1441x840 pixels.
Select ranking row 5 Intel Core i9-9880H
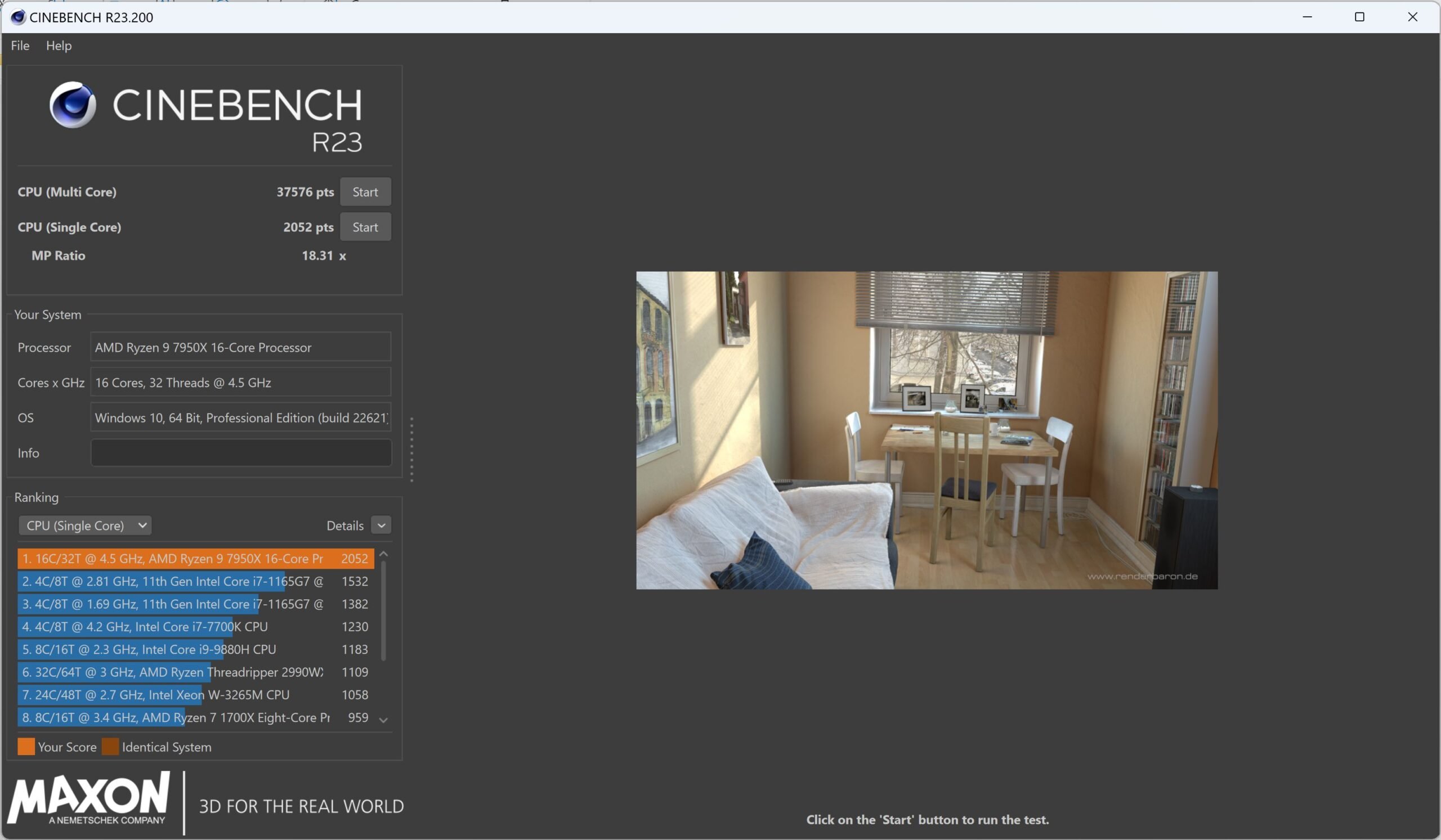(195, 649)
